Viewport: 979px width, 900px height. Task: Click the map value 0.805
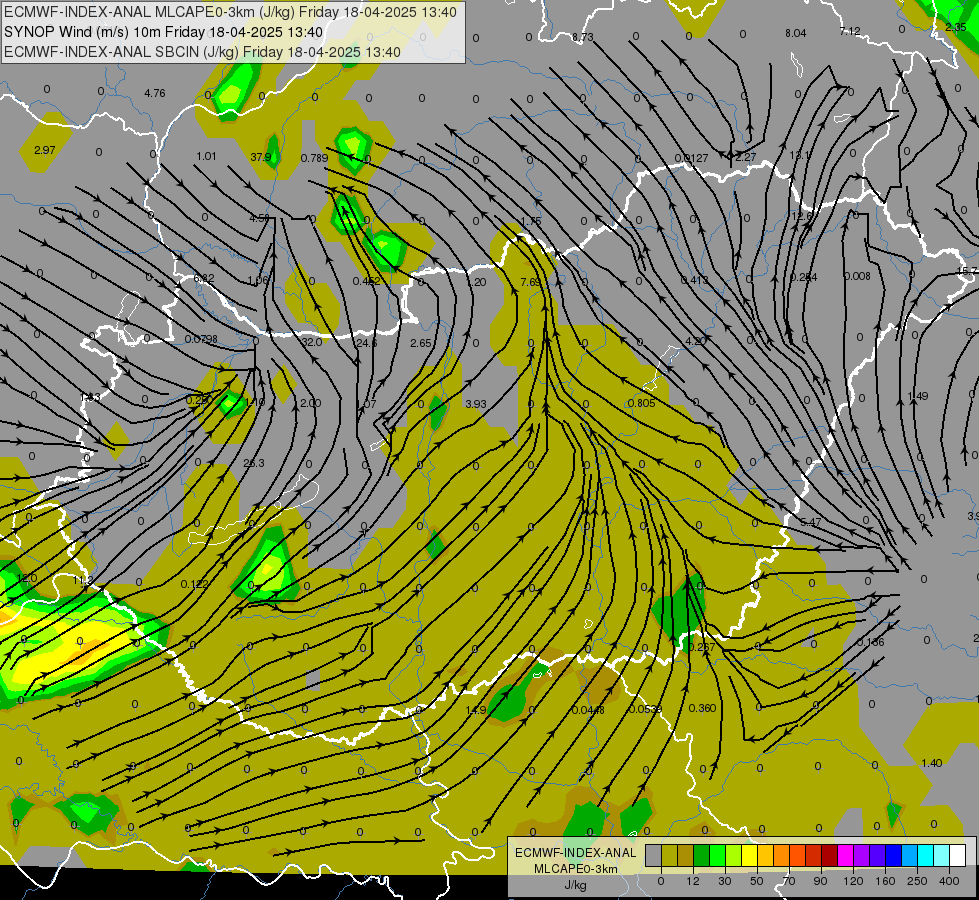641,403
